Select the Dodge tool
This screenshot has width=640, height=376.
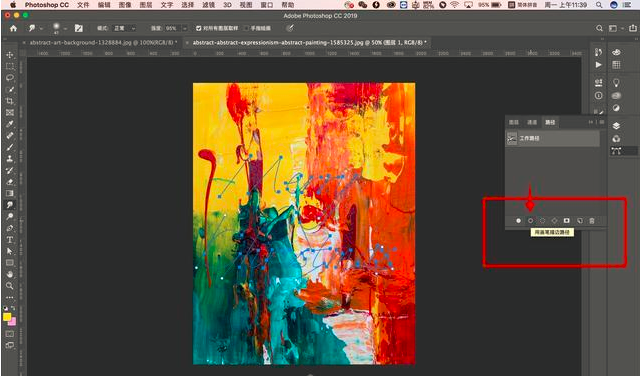(x=10, y=216)
